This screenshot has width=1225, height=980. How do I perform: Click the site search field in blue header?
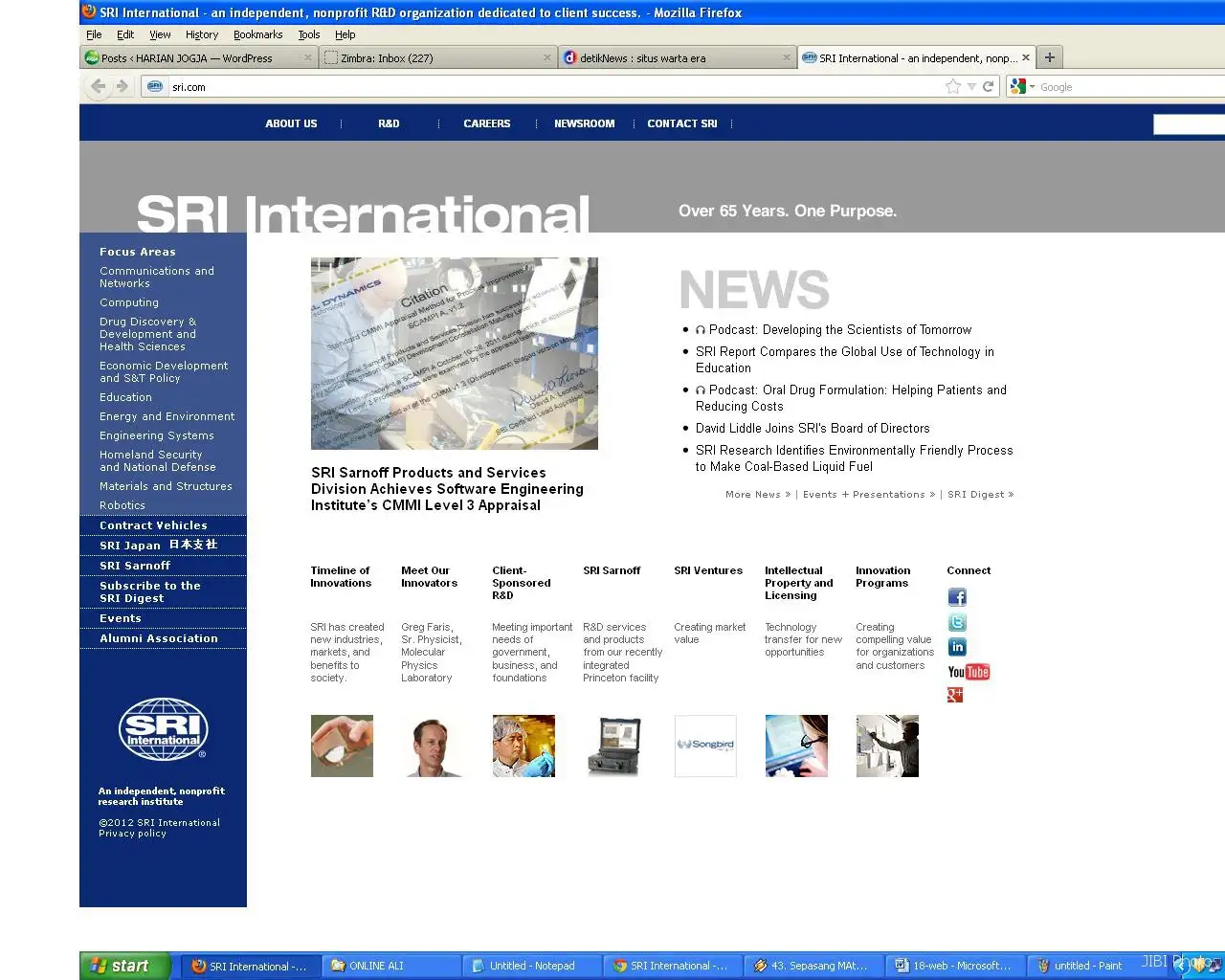point(1189,123)
